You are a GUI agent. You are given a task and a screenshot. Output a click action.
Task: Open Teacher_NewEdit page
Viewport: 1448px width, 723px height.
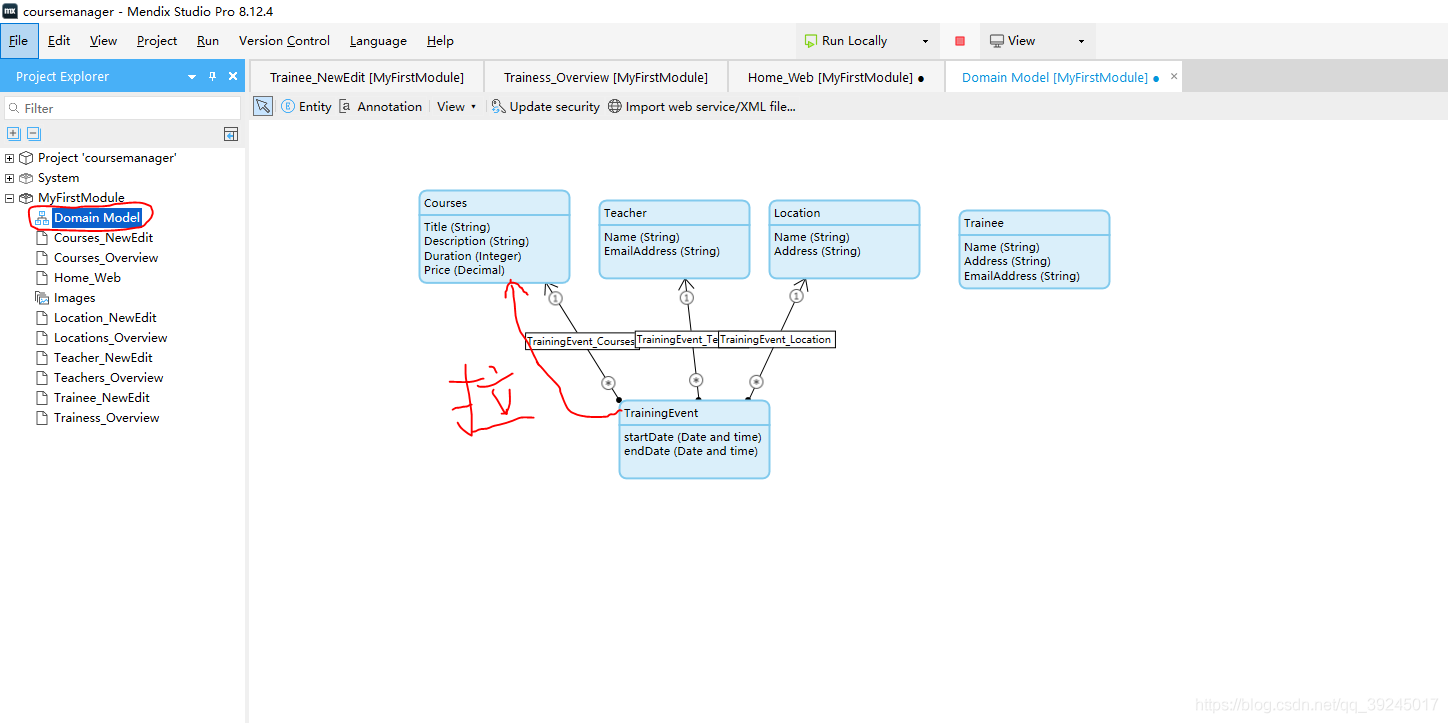(103, 358)
